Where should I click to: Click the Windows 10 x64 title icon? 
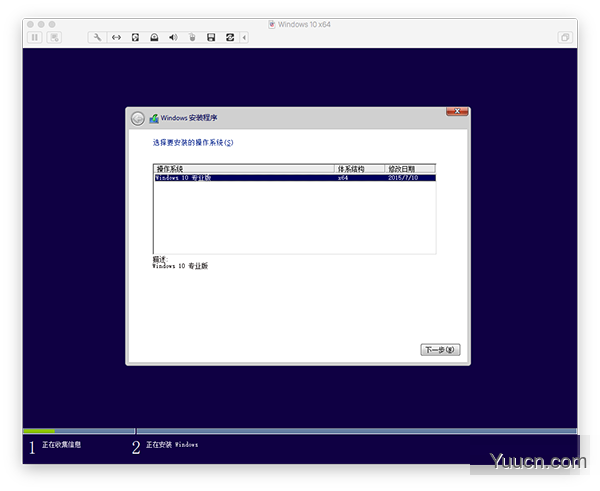[272, 24]
